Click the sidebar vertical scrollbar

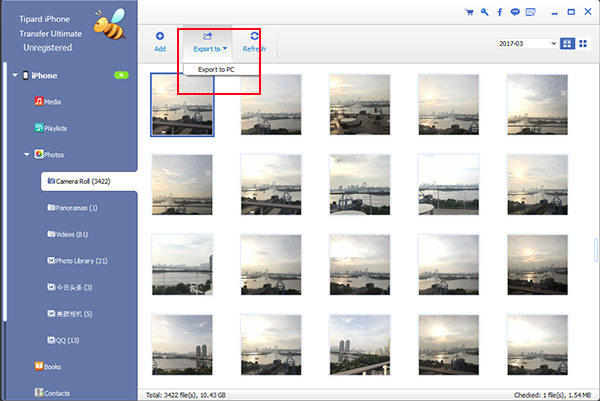(5, 191)
